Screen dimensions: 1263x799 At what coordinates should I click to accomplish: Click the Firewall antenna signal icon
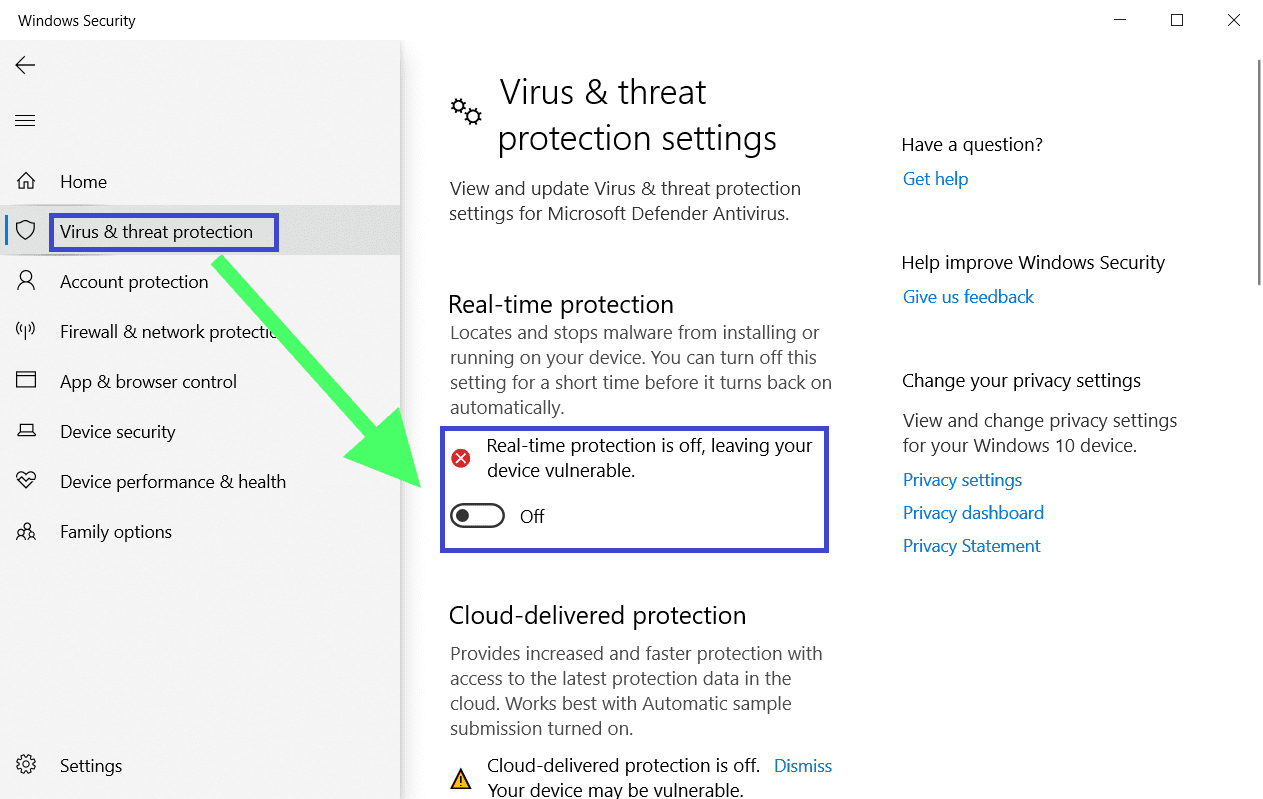pyautogui.click(x=26, y=331)
